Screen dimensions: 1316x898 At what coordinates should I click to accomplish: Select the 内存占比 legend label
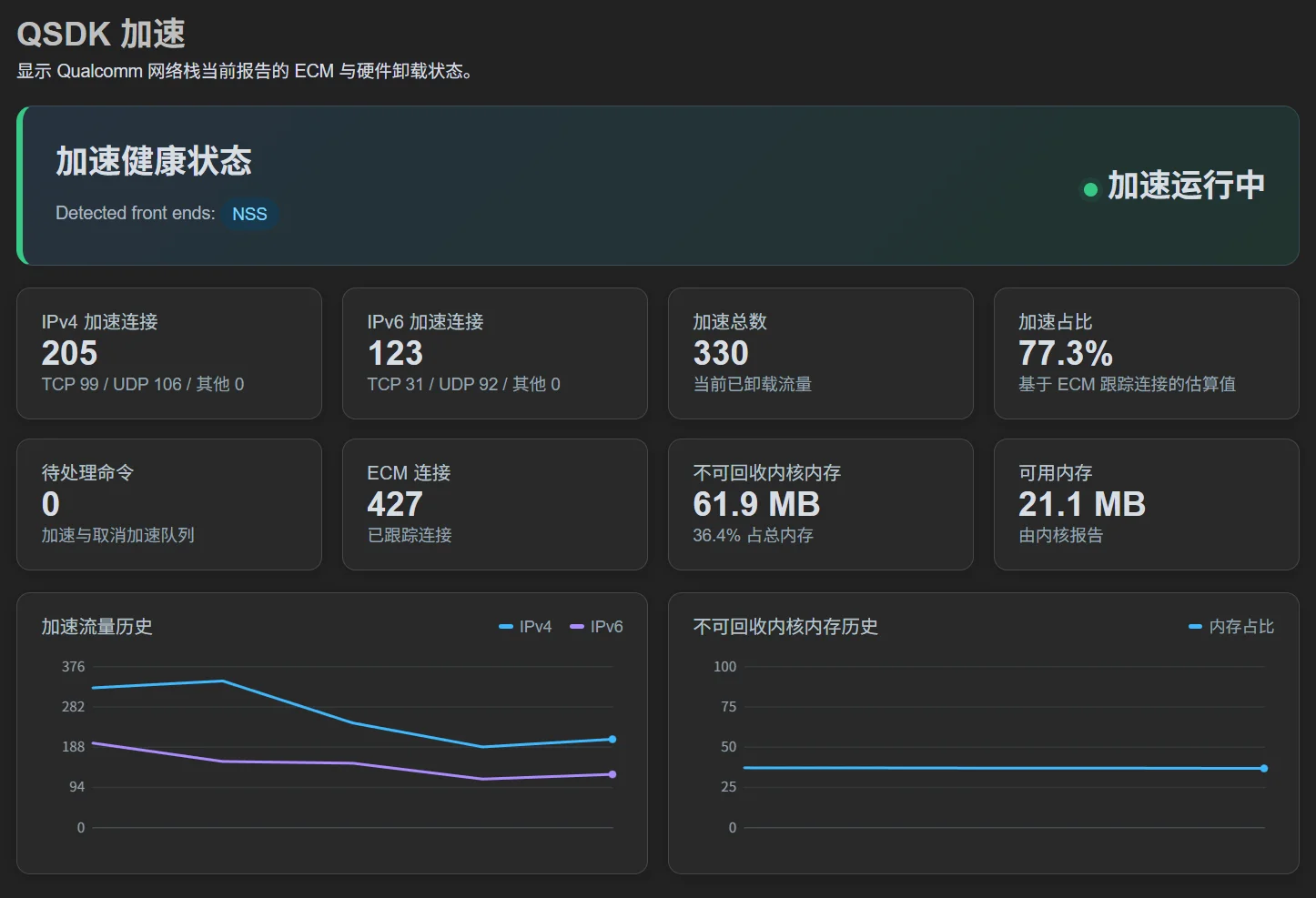point(1241,627)
